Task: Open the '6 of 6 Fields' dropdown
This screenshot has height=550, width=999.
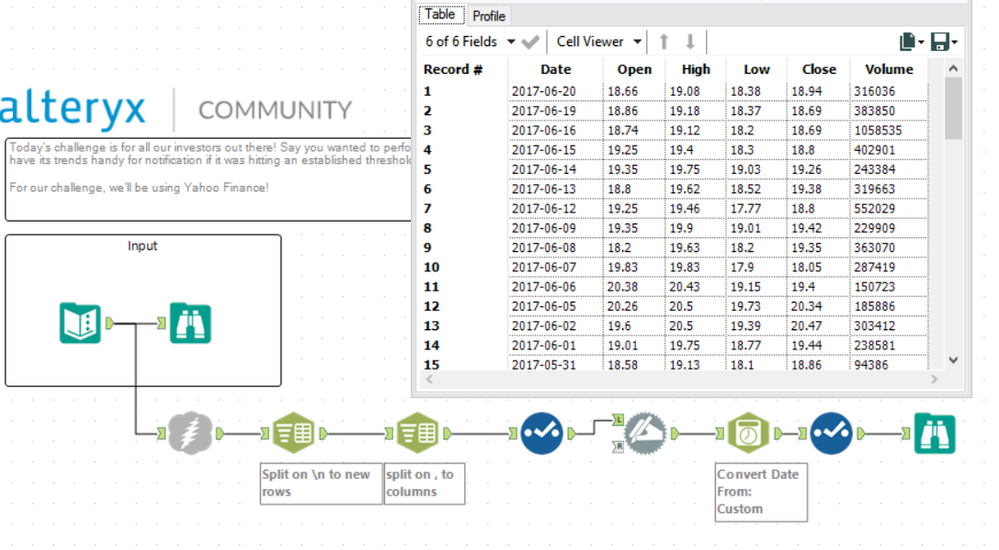Action: (470, 42)
